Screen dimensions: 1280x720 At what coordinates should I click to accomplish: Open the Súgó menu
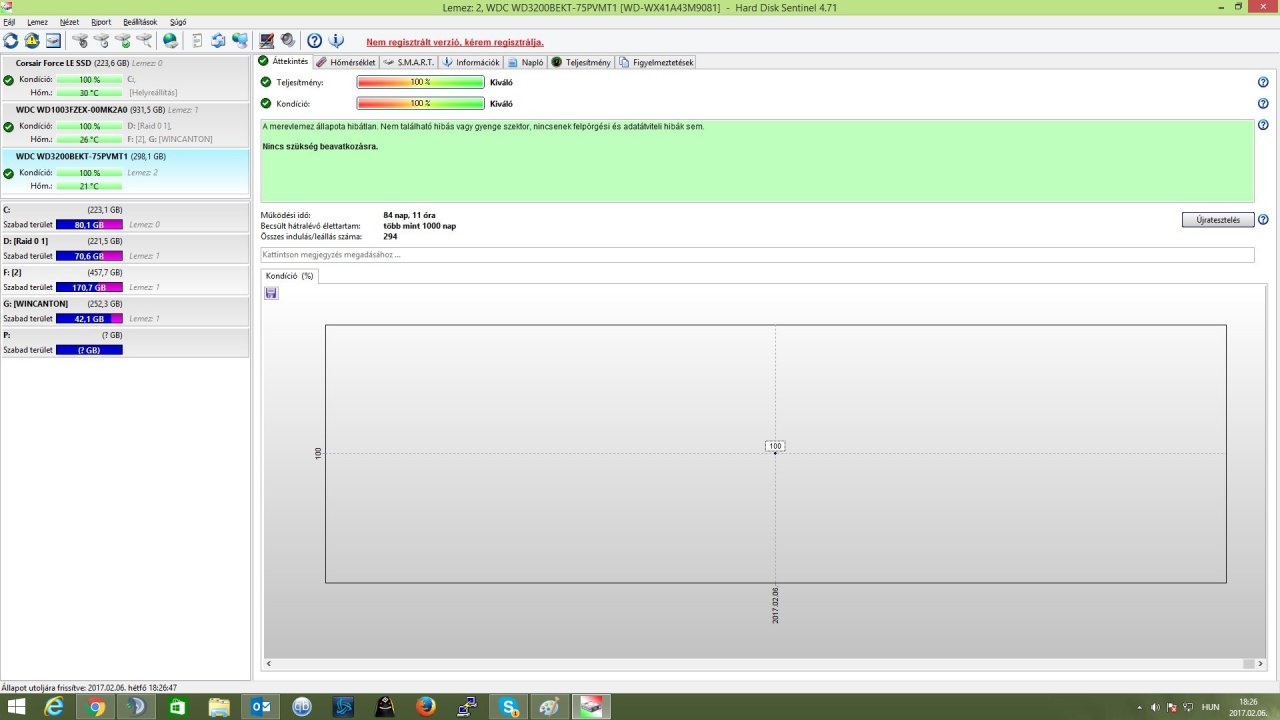(x=178, y=22)
